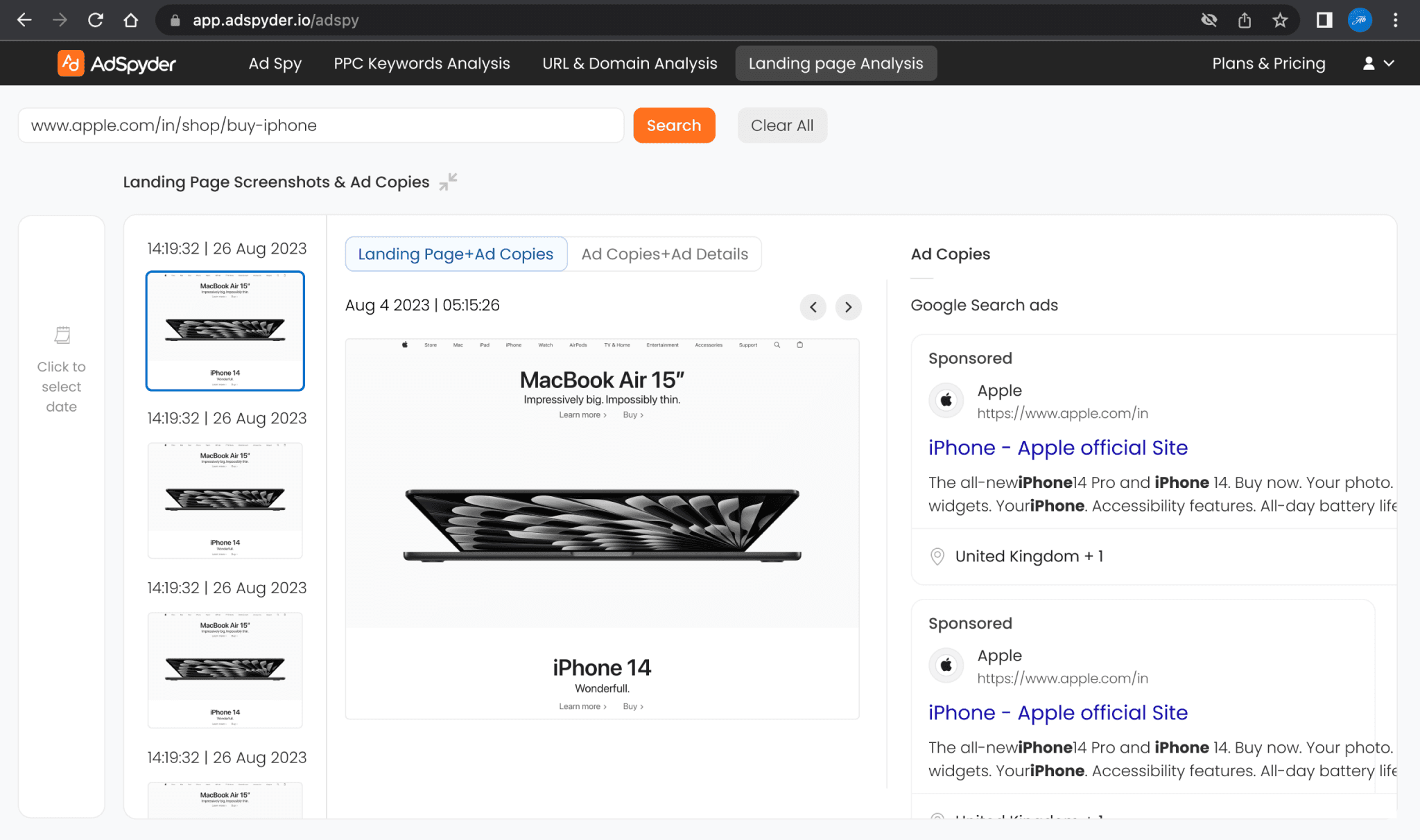Image resolution: width=1420 pixels, height=840 pixels.
Task: Click the browser address bar
Action: pos(679,20)
